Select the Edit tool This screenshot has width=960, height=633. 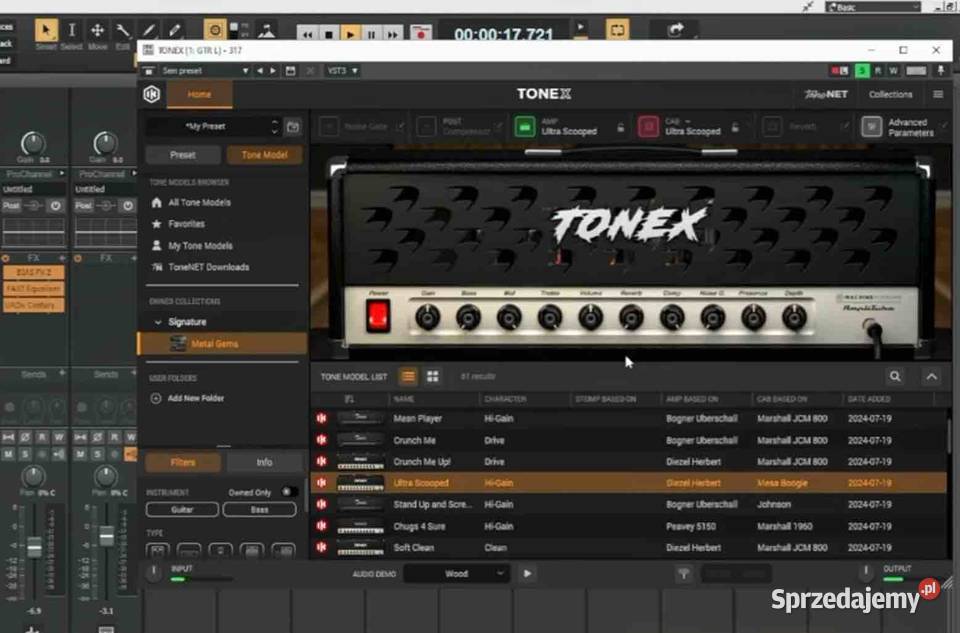click(x=124, y=31)
